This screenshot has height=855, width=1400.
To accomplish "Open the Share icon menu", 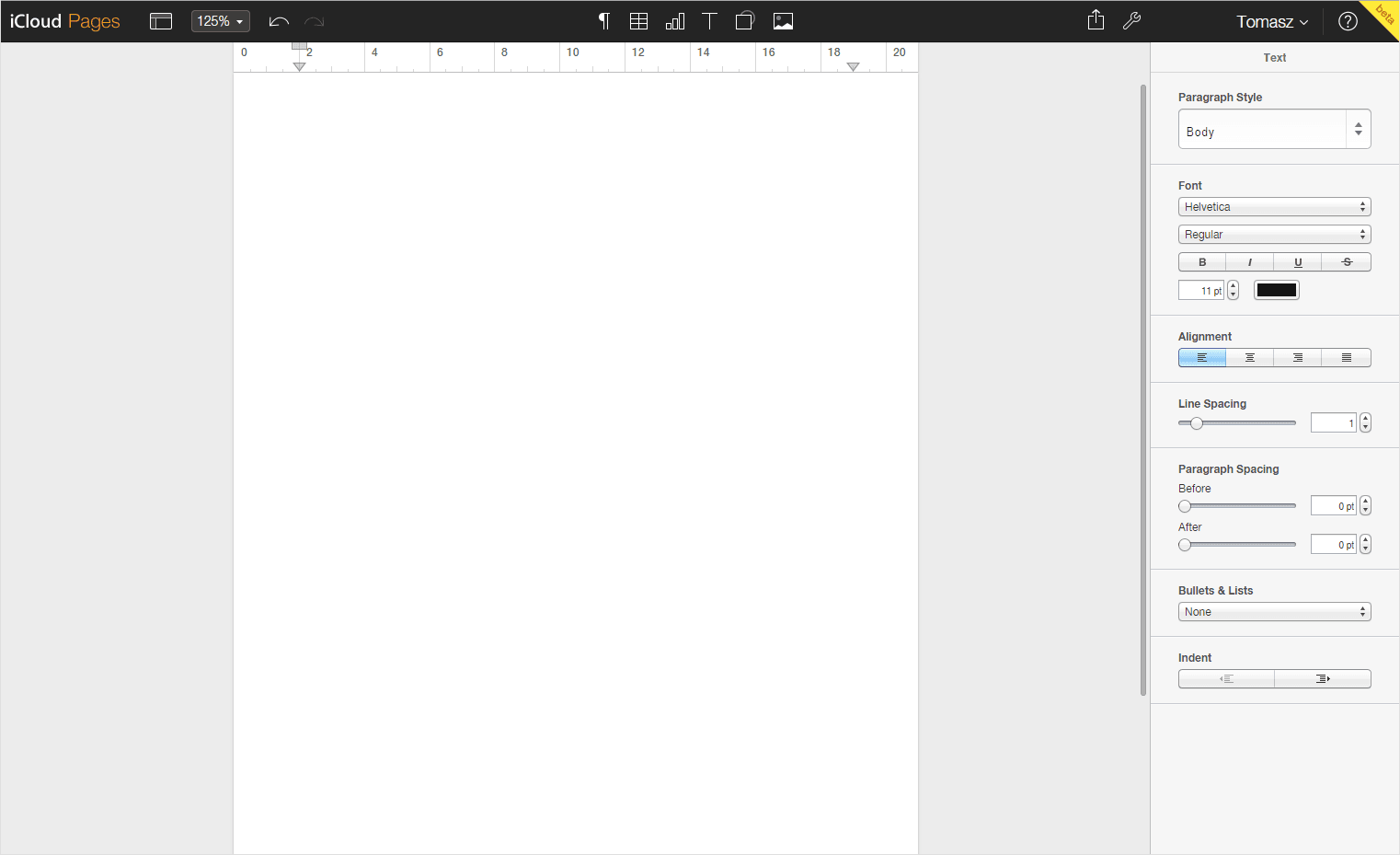I will pyautogui.click(x=1096, y=20).
